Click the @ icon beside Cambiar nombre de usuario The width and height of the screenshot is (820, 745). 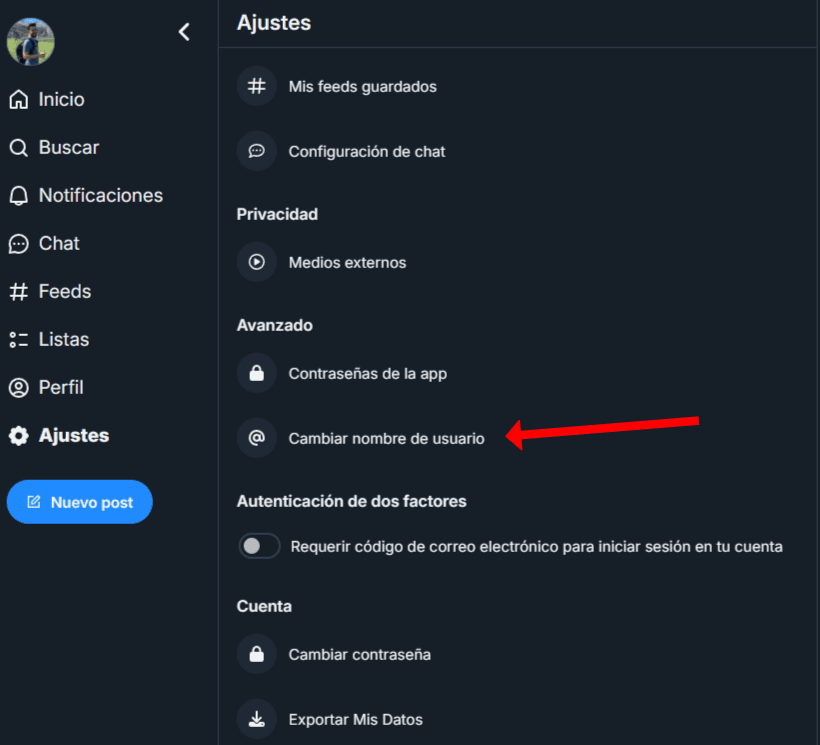[x=256, y=438]
